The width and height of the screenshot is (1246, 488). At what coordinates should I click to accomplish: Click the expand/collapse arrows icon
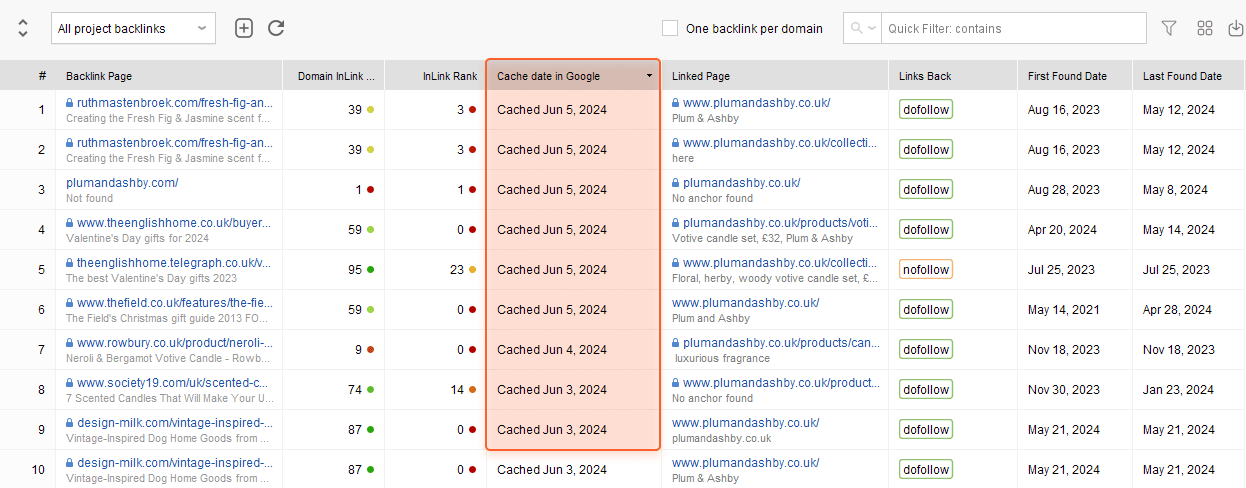coord(23,28)
